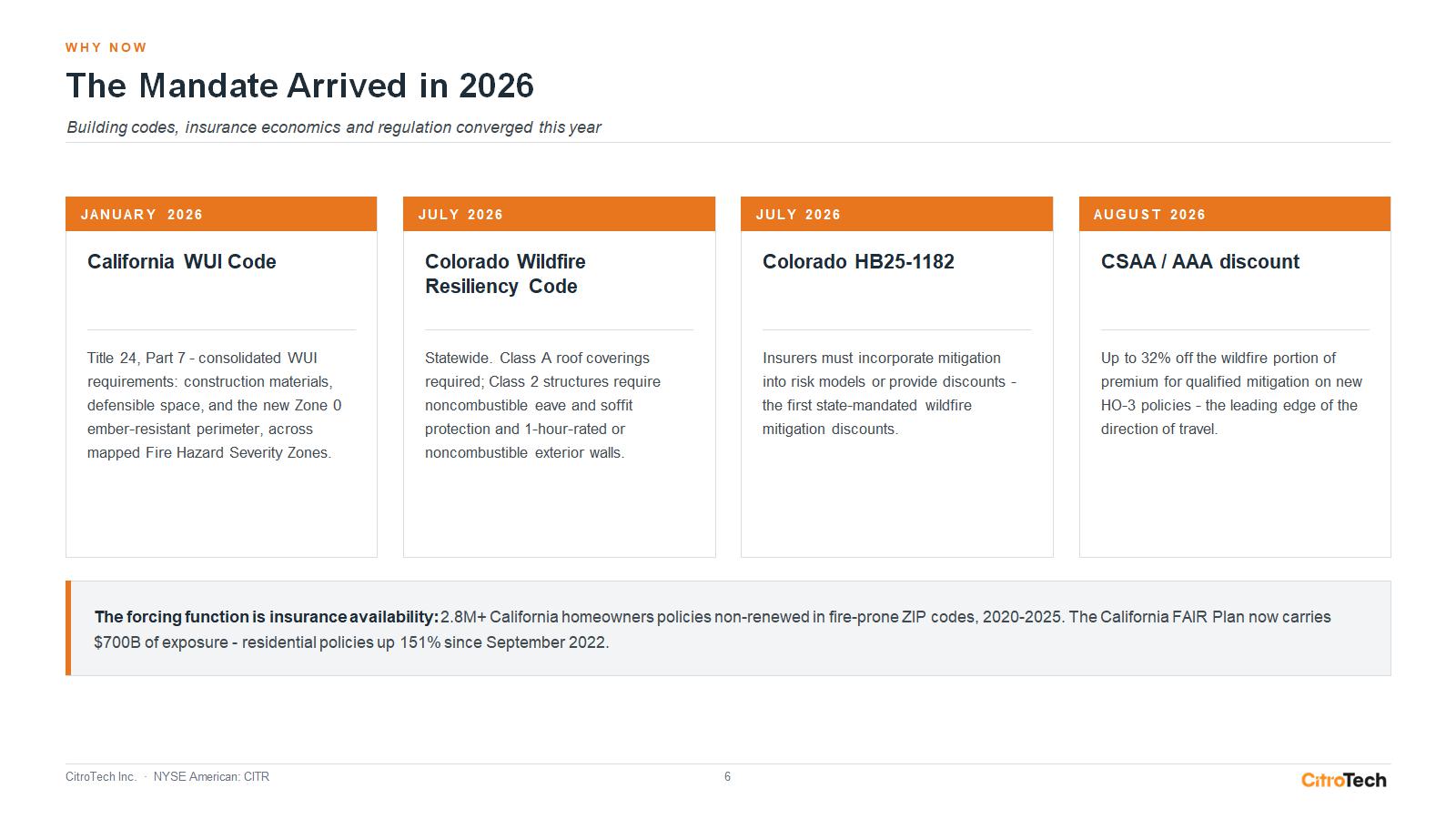Viewport: 1456px width, 819px height.
Task: Click the CSAA / AAA discount heading
Action: (x=1200, y=262)
